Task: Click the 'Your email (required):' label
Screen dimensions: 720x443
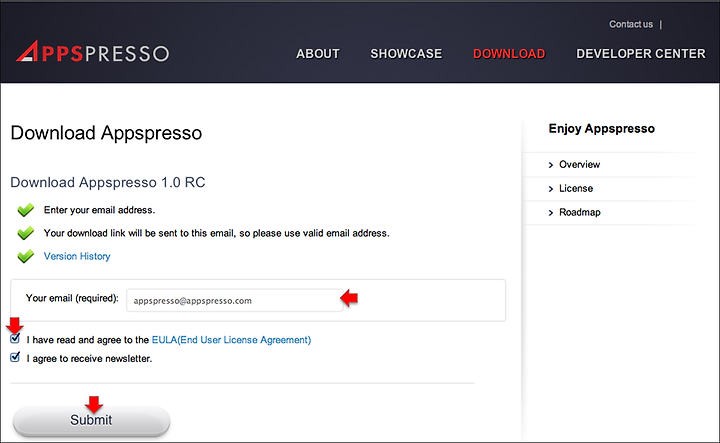Action: (72, 298)
